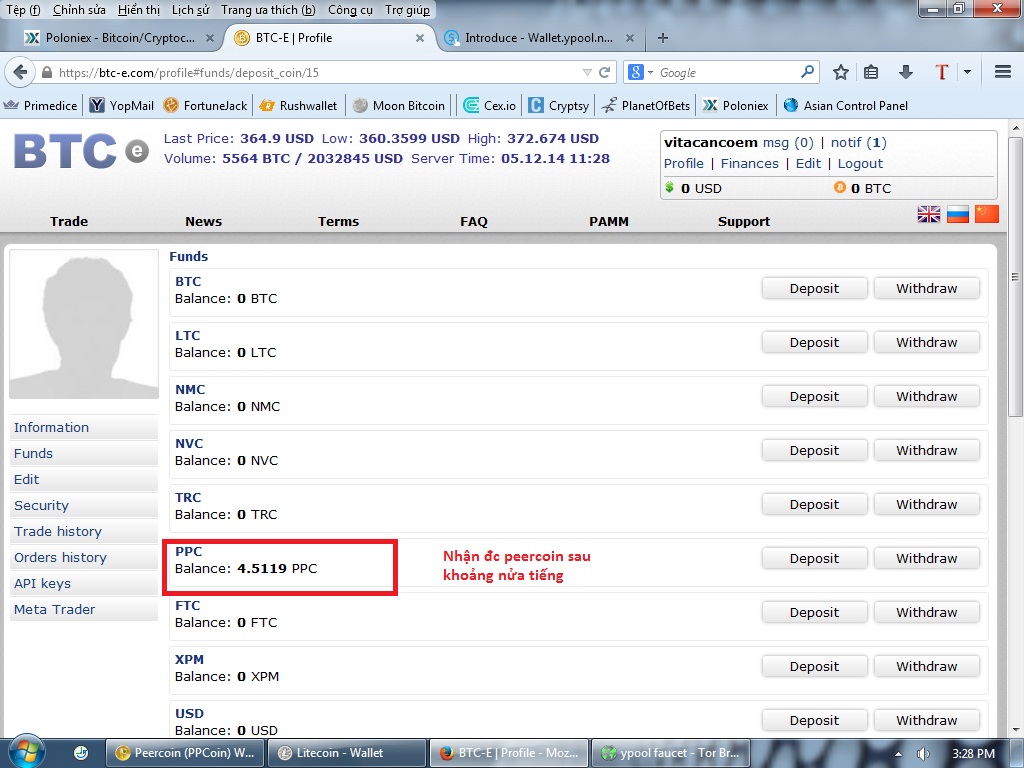Open the Rushwallet bookmark
1024x768 pixels.
(x=298, y=105)
